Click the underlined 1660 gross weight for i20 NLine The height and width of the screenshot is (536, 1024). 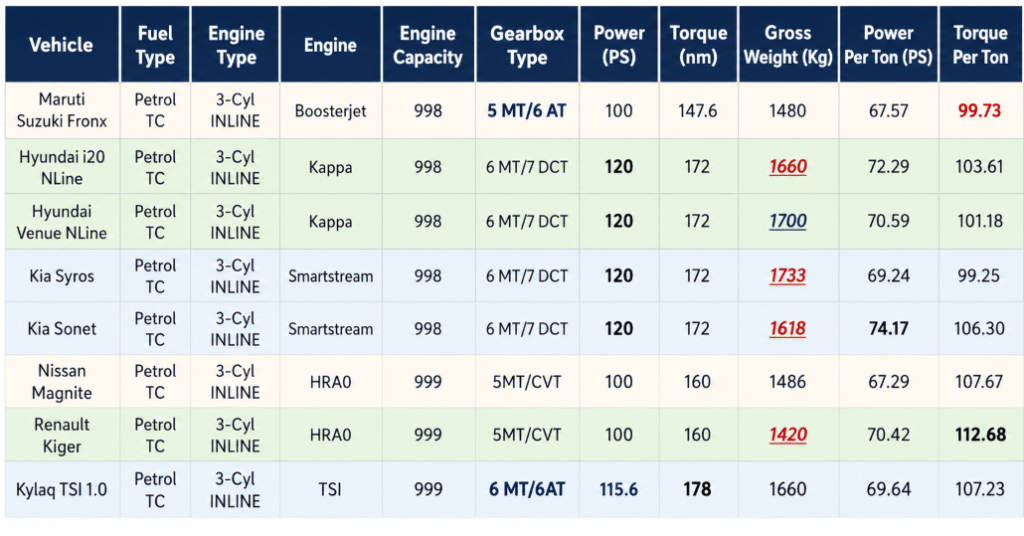pyautogui.click(x=787, y=167)
